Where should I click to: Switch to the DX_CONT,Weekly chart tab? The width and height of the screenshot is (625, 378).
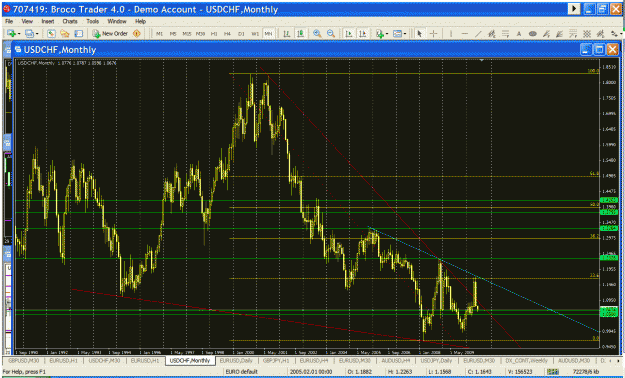pos(526,360)
